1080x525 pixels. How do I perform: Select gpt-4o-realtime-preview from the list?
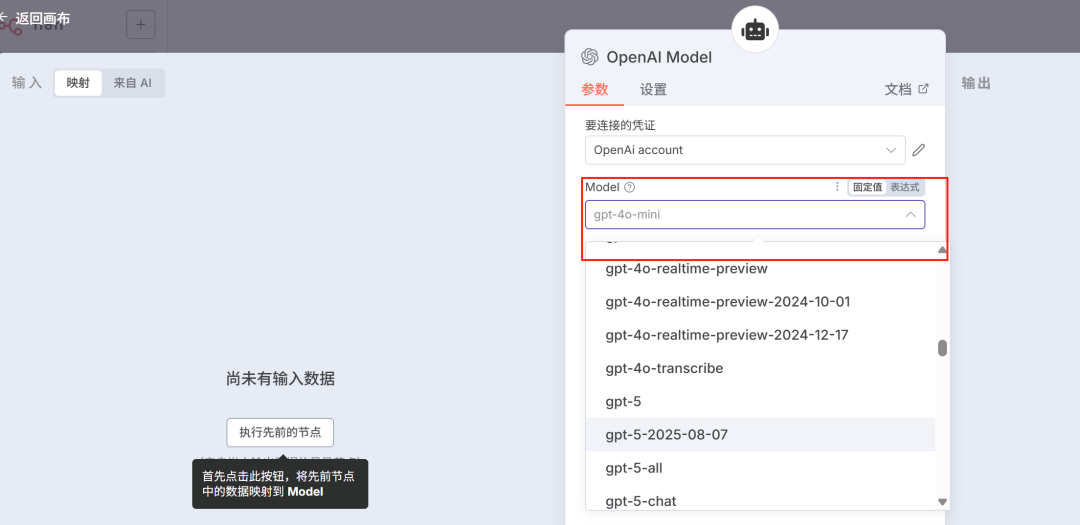click(x=760, y=269)
